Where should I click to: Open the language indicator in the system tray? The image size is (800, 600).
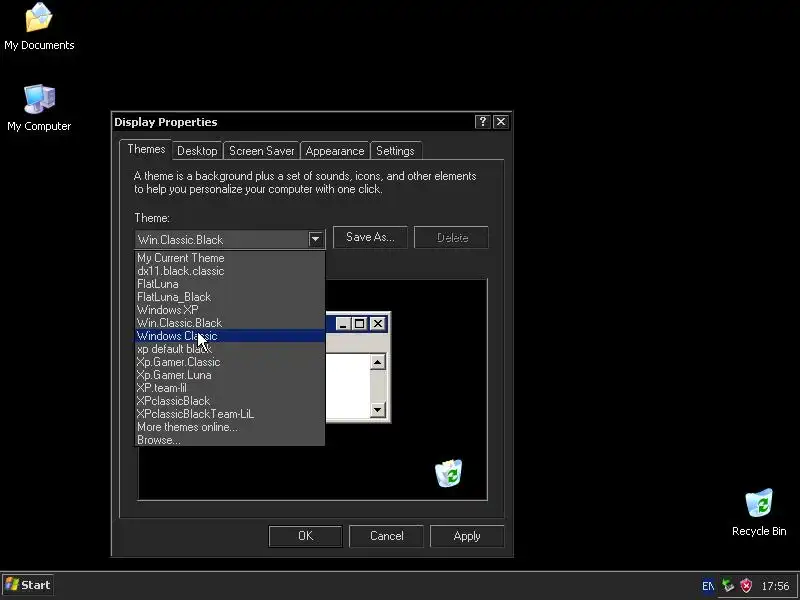pyautogui.click(x=708, y=586)
